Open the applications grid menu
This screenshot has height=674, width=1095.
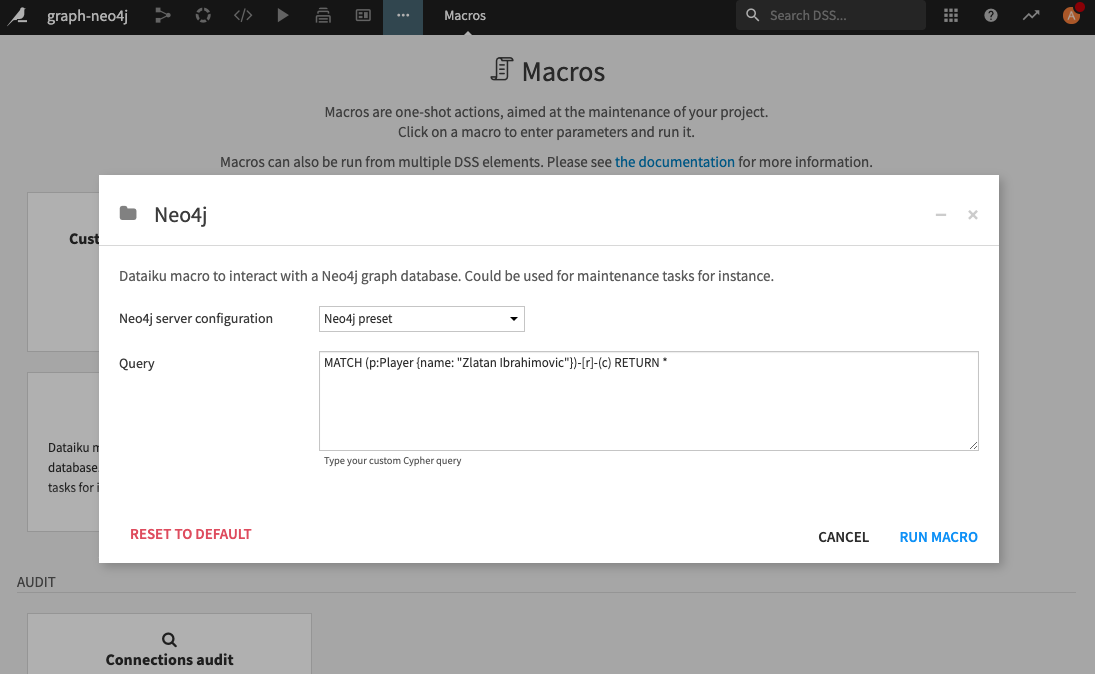click(x=951, y=15)
